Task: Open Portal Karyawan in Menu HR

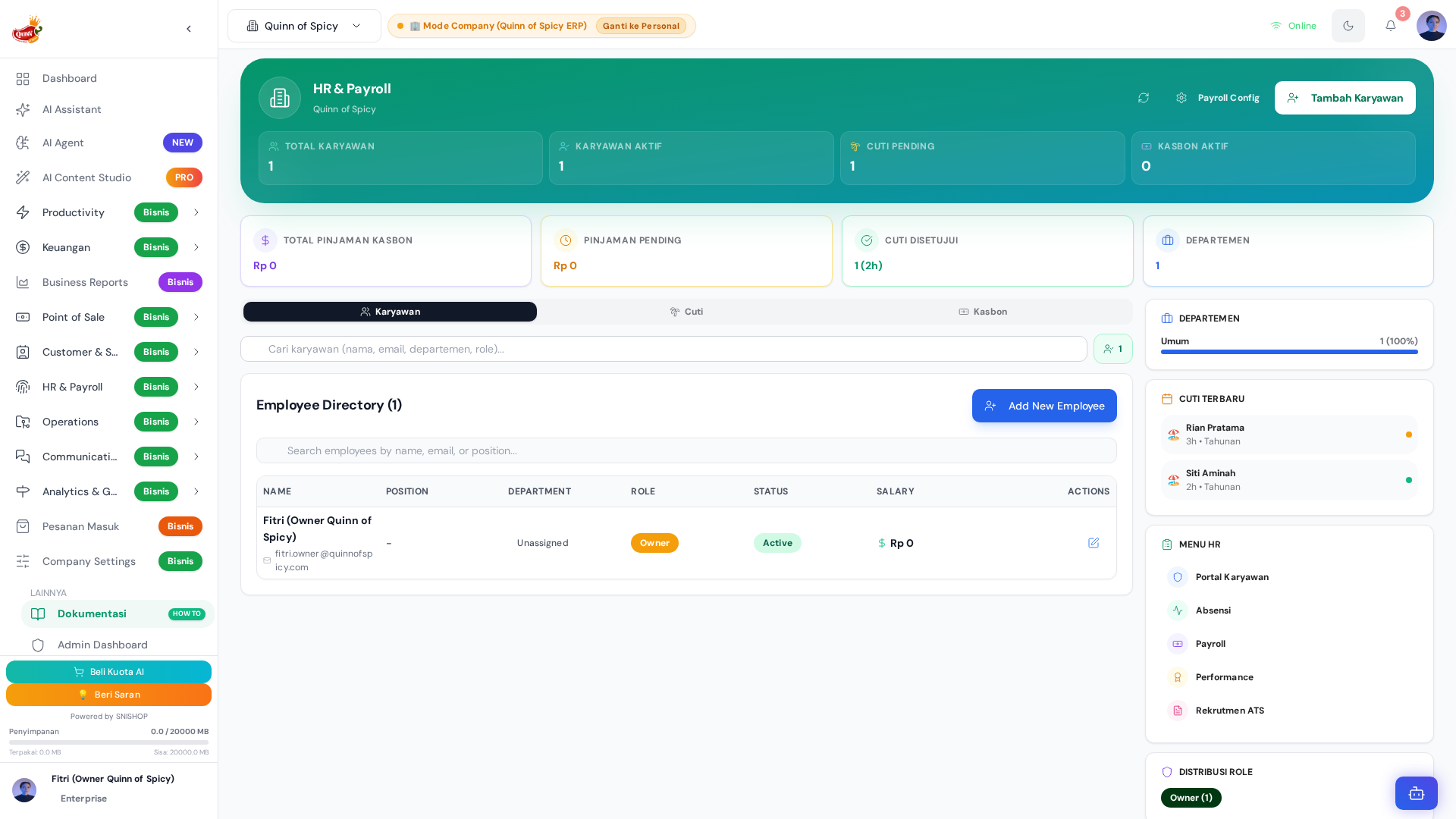Action: tap(1289, 577)
